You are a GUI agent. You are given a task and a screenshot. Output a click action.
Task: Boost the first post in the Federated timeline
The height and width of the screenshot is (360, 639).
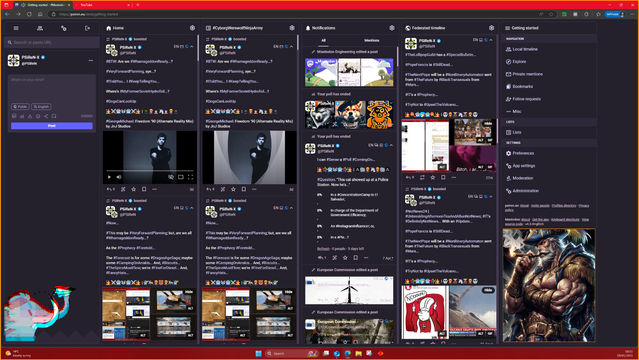pyautogui.click(x=422, y=177)
